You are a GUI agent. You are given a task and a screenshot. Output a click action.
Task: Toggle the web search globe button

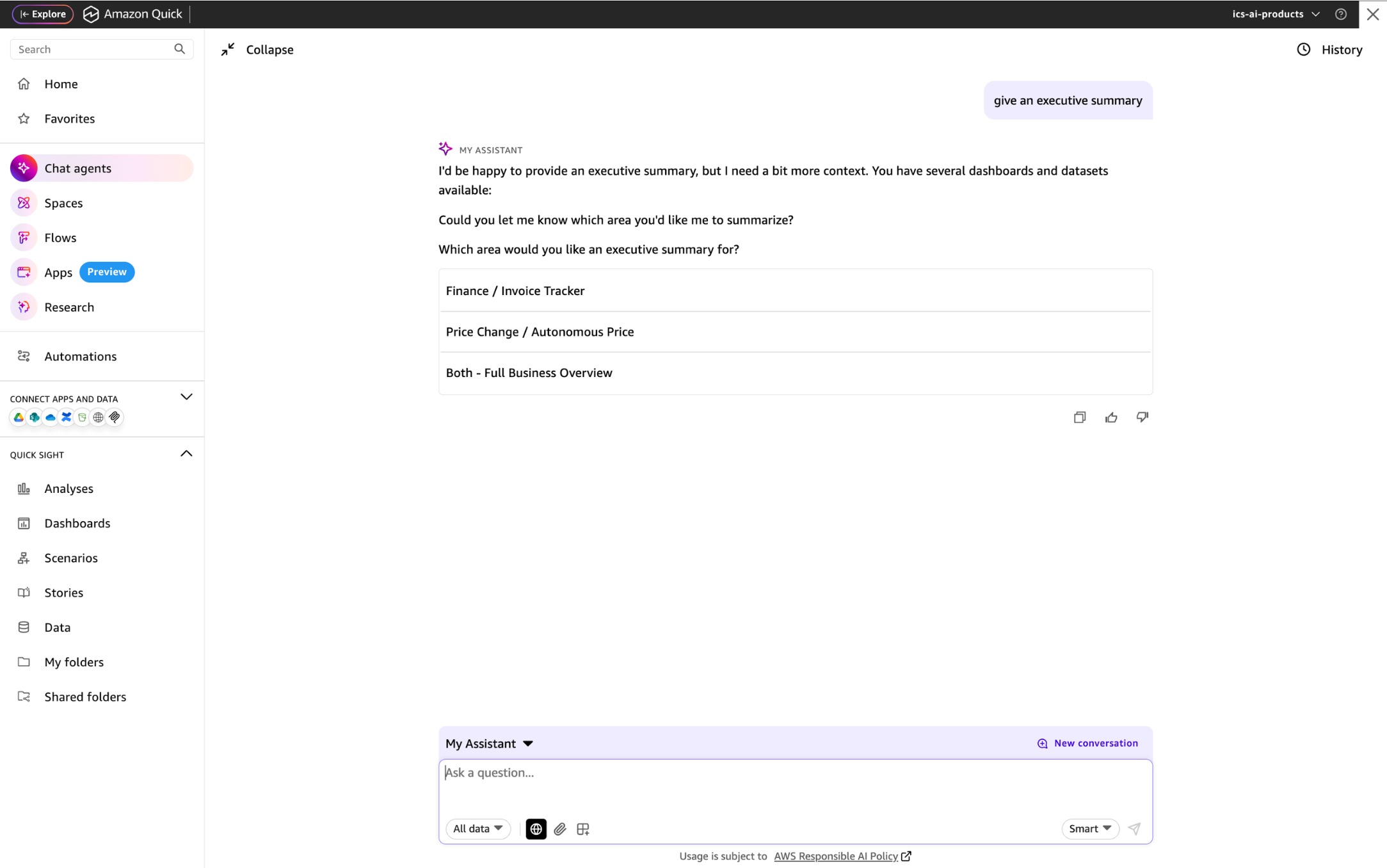coord(536,829)
